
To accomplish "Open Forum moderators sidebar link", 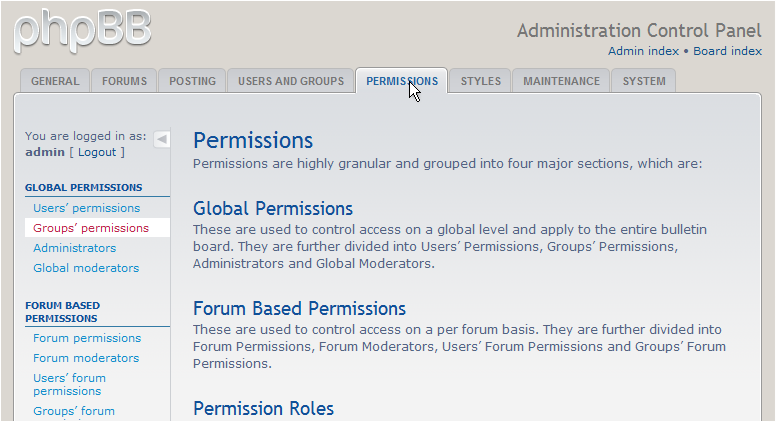I will coord(86,358).
